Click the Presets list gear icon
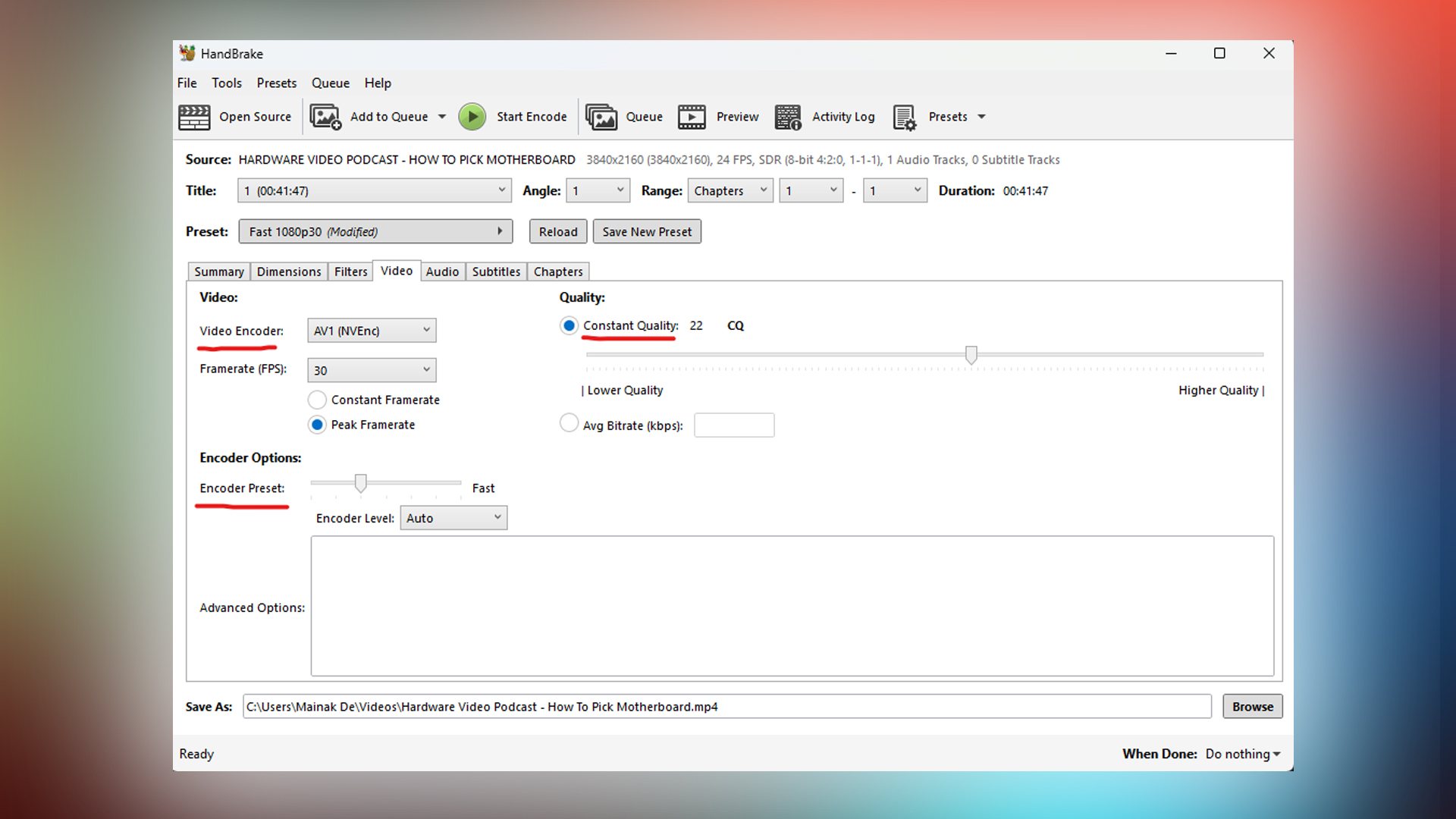1456x819 pixels. point(905,117)
